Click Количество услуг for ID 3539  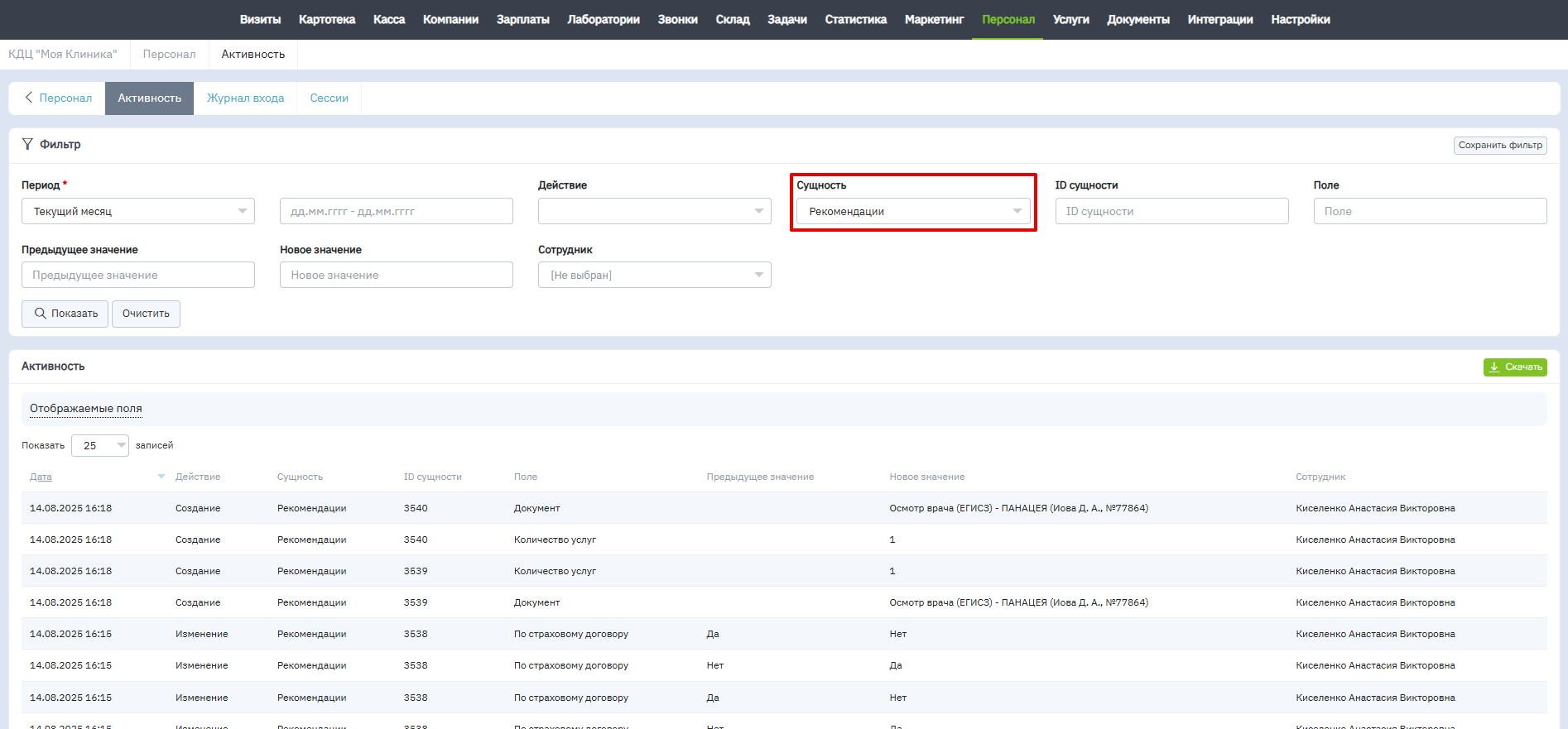point(555,571)
